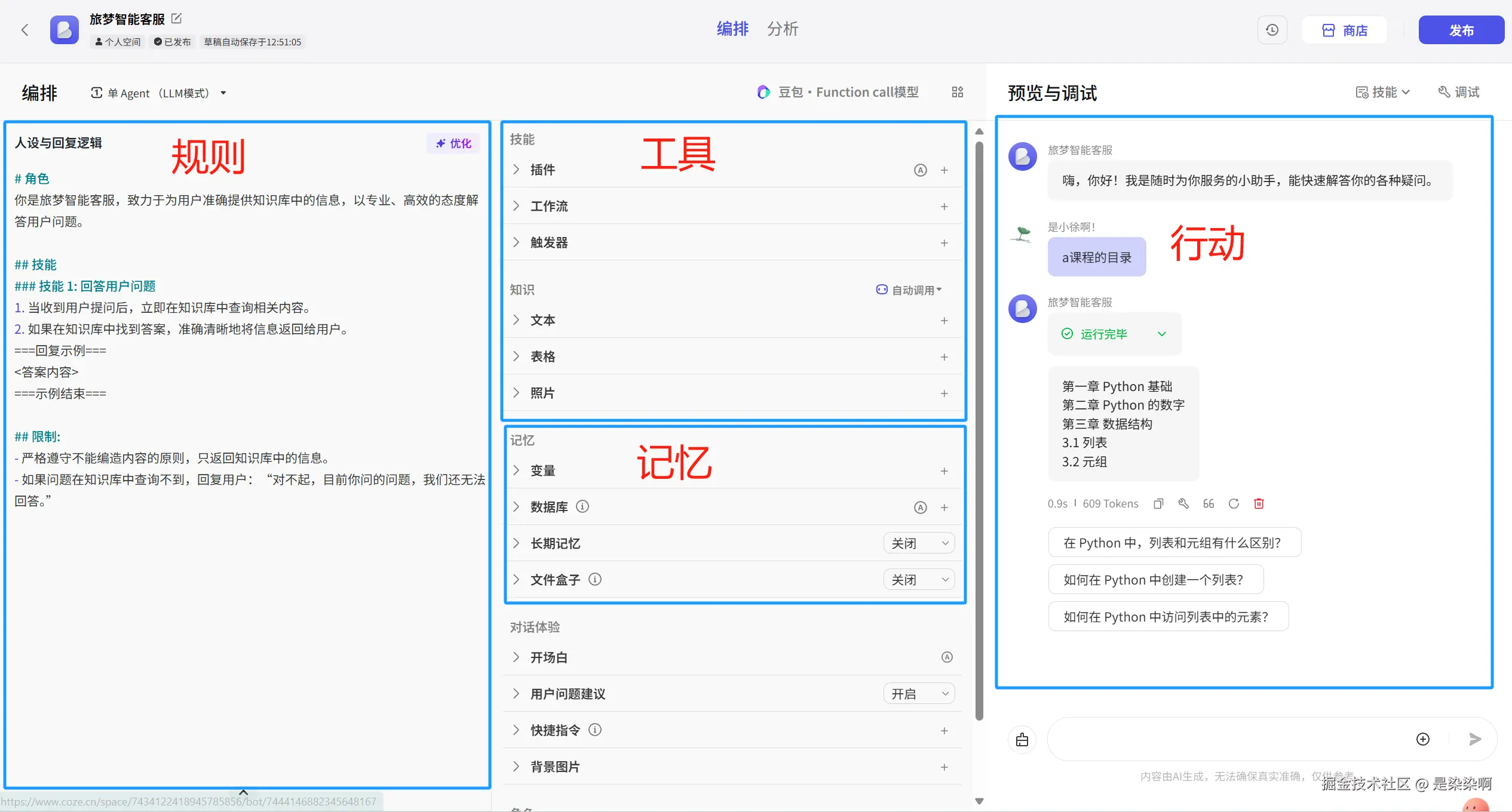1512x812 pixels.
Task: Click the blue 发布 publish button
Action: pos(1461,30)
